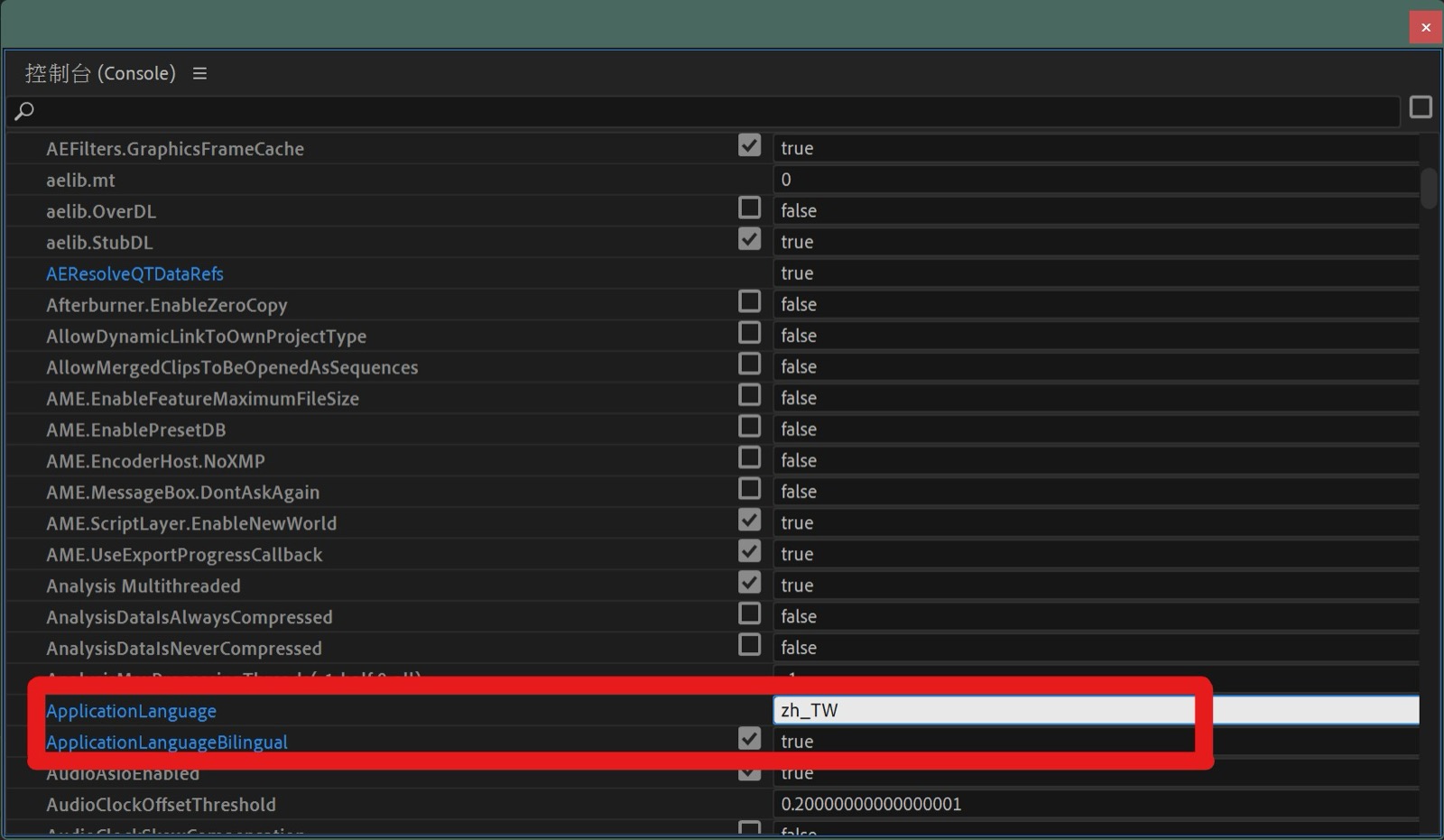Image resolution: width=1444 pixels, height=840 pixels.
Task: Tick AME.MessageBox.DontAskAgain checkbox
Action: tap(749, 489)
